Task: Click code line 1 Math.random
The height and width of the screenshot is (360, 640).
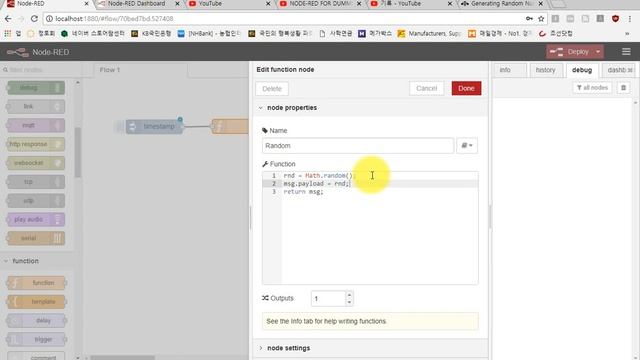Action: [x=319, y=176]
